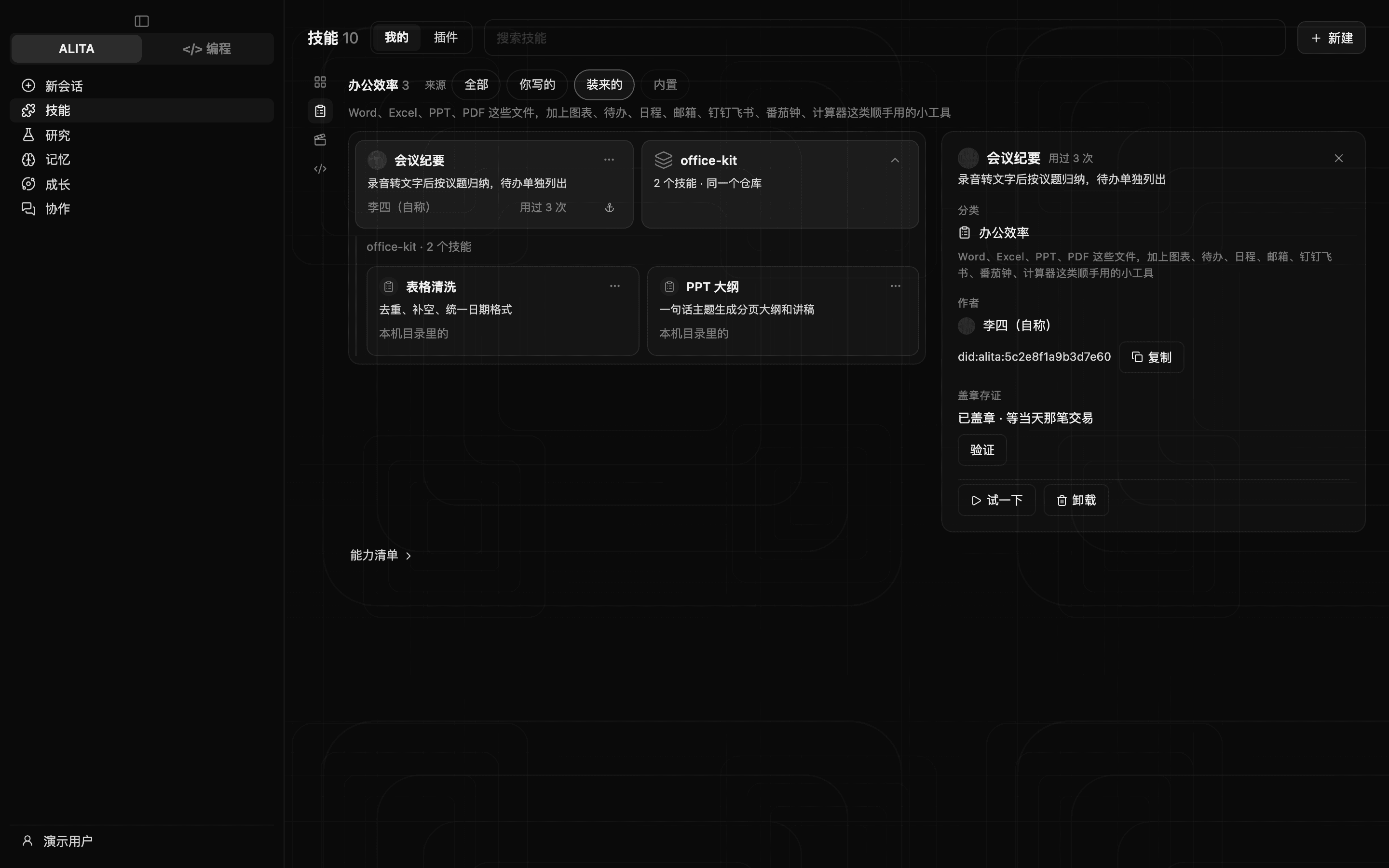The image size is (1389, 868).
Task: Click the clipboard icon on PPT 大纲
Action: click(669, 286)
